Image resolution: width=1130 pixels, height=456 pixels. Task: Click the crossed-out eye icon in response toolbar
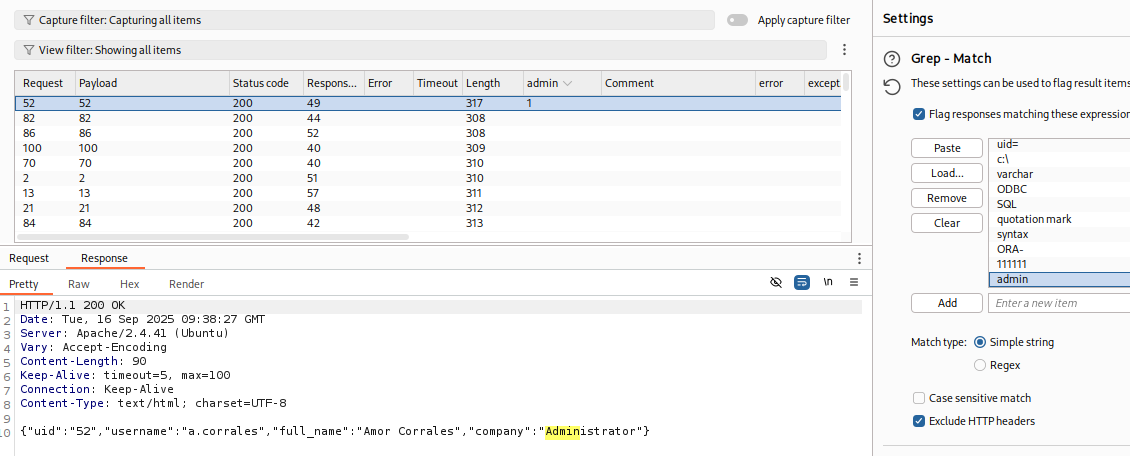pos(776,283)
